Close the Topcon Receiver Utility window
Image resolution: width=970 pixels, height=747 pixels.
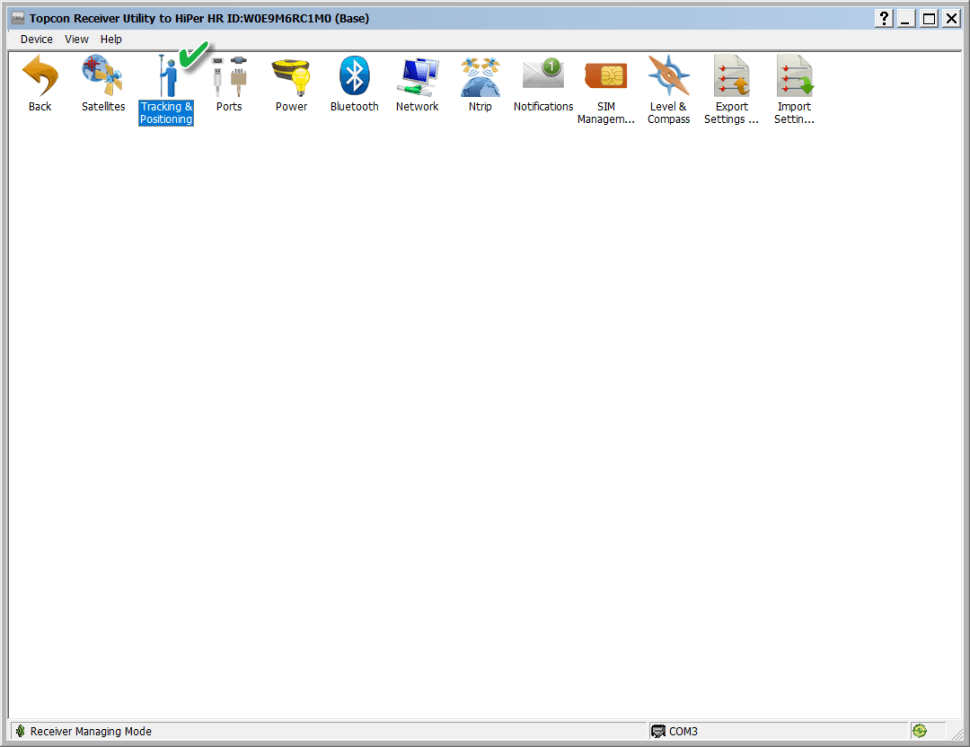click(x=951, y=19)
